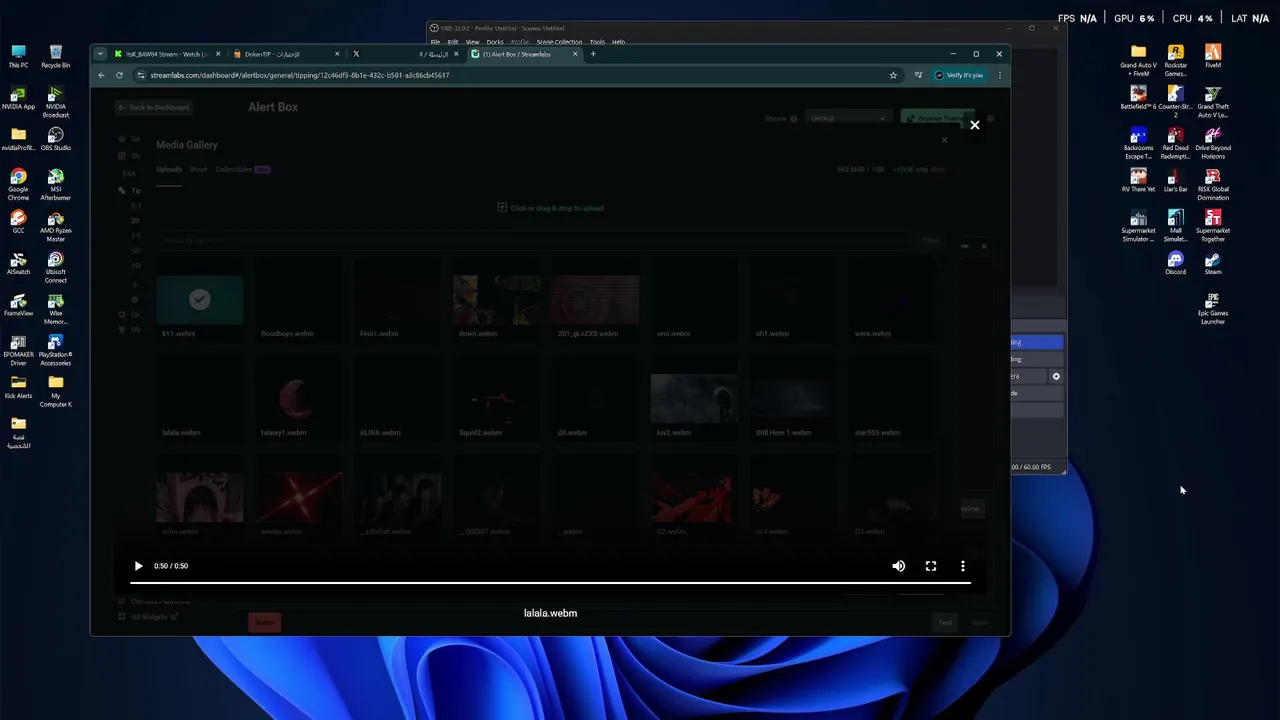Screen dimensions: 1280x720
Task: Open Chrome's three-dot menu
Action: coord(999,75)
